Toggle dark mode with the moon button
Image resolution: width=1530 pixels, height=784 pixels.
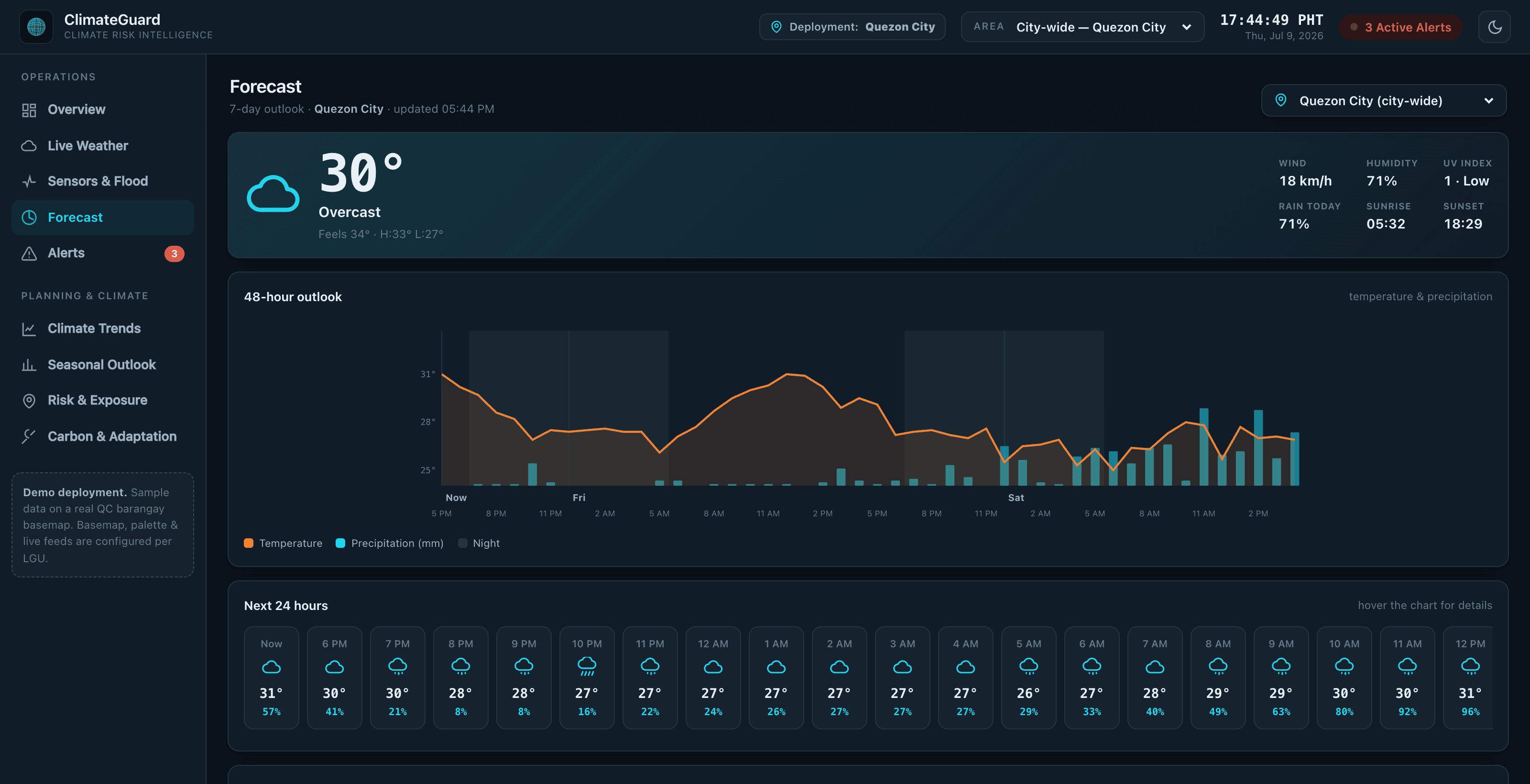[x=1494, y=27]
